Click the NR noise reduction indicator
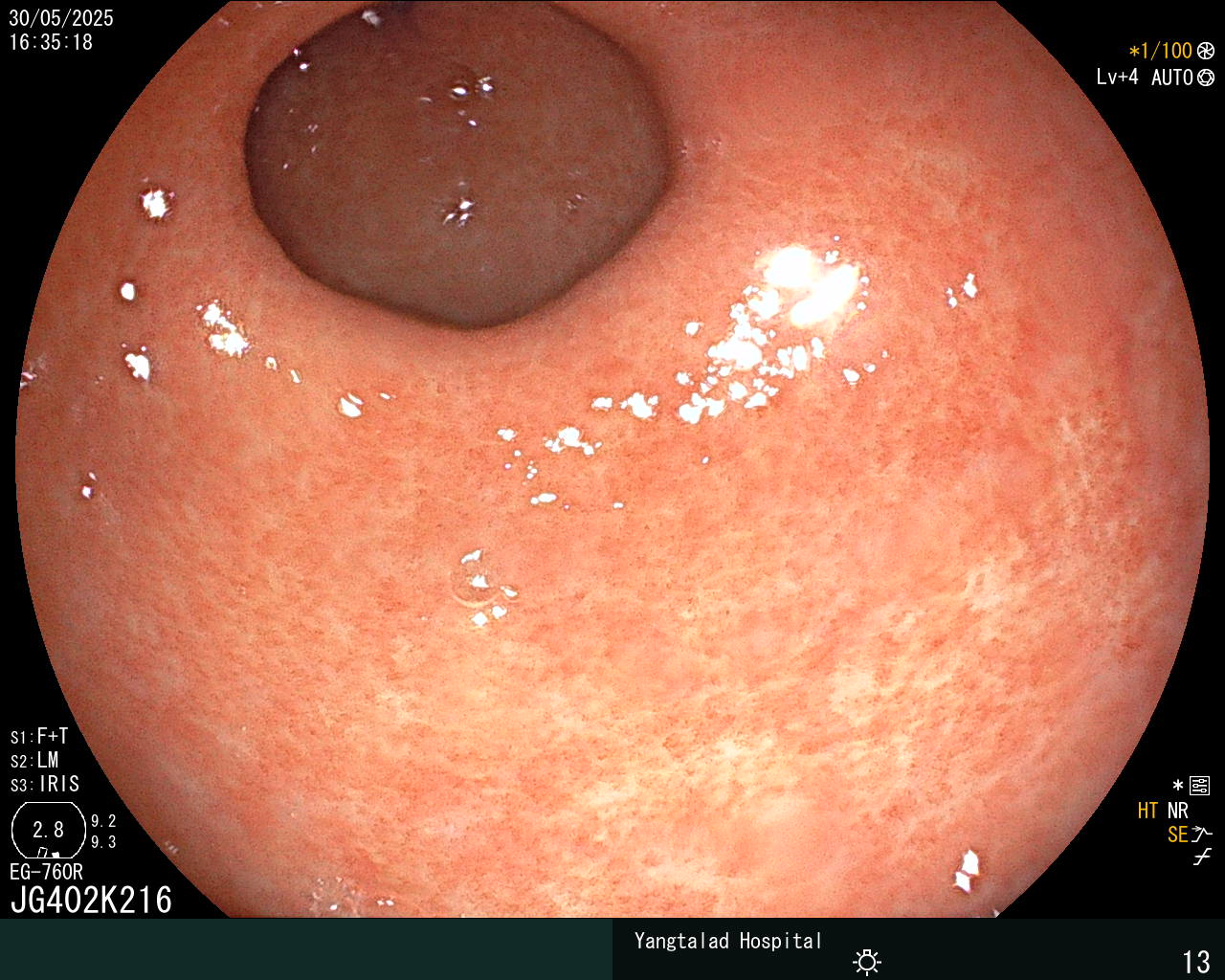 click(x=1178, y=811)
